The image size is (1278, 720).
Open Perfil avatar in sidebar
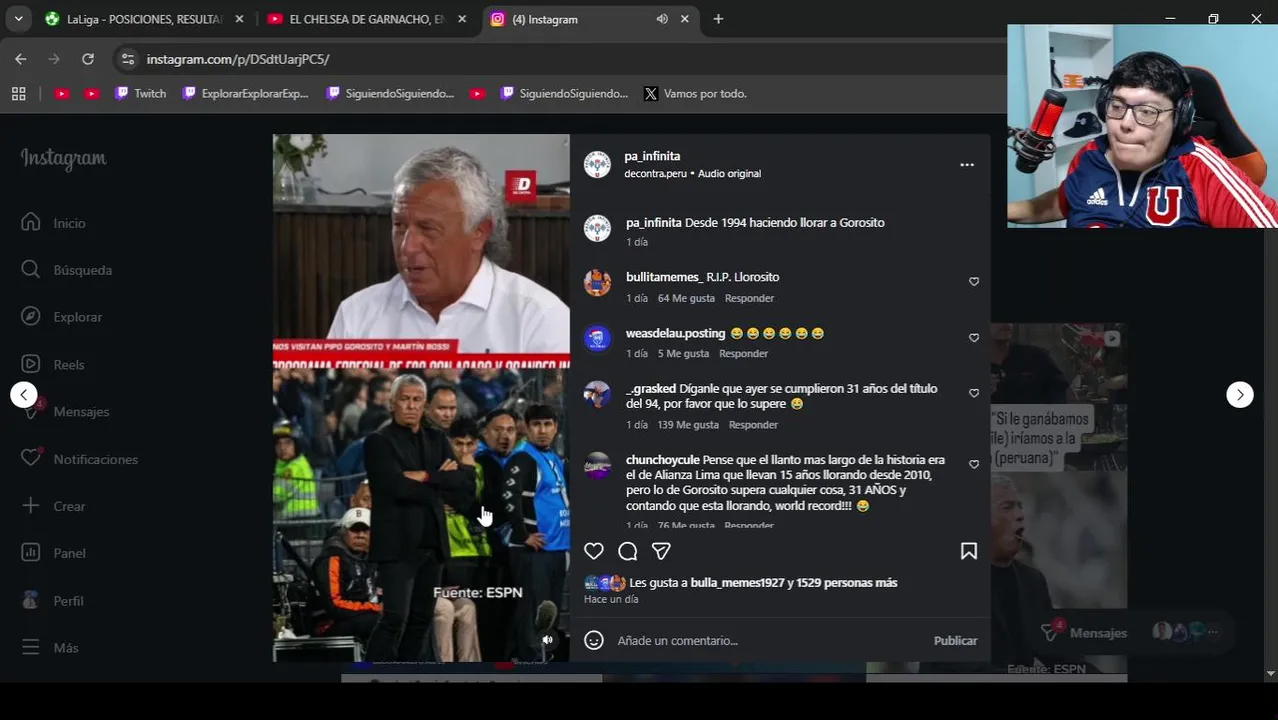click(x=31, y=600)
